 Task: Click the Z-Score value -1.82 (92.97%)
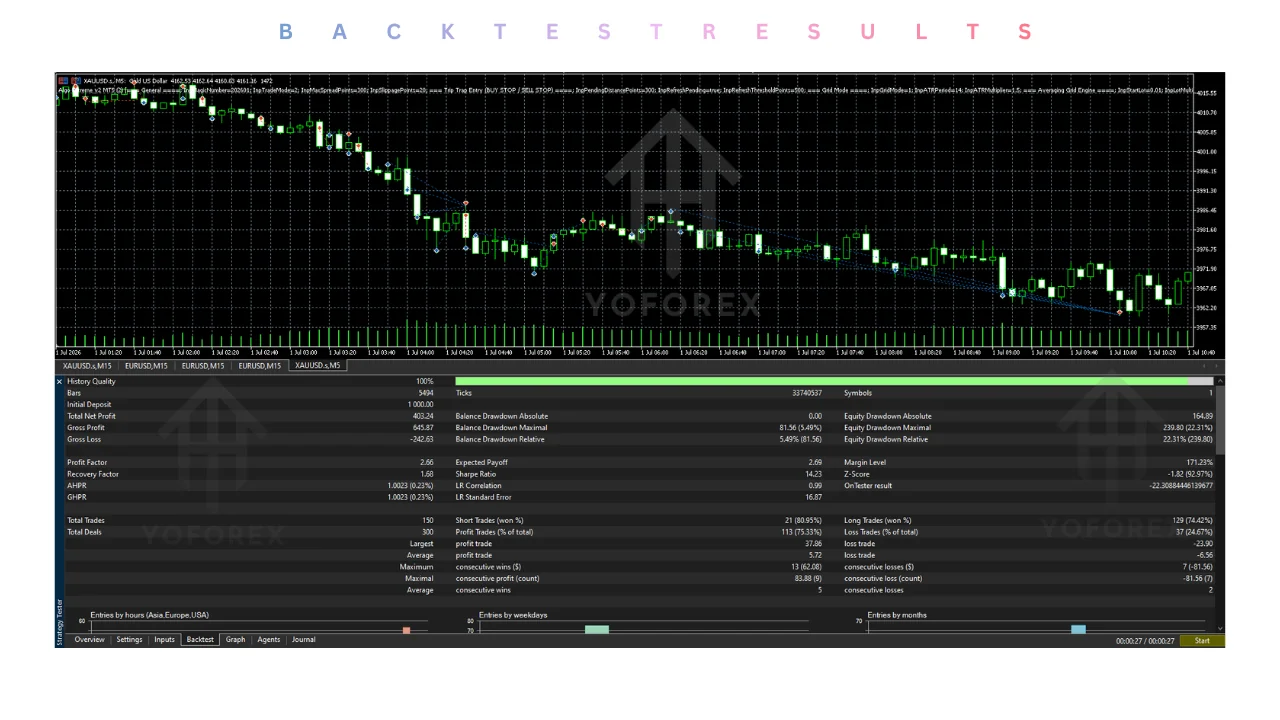click(1190, 474)
